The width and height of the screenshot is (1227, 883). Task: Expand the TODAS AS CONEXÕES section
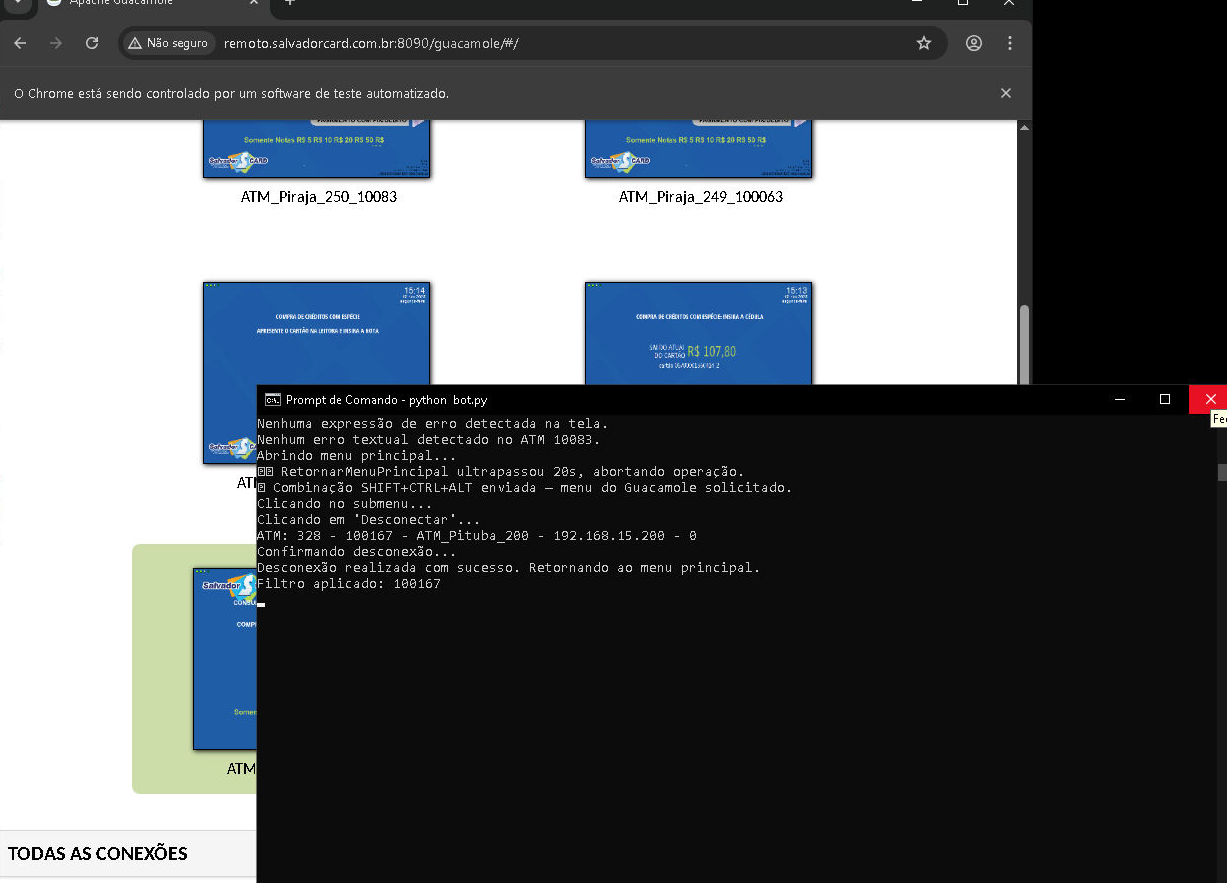coord(98,853)
